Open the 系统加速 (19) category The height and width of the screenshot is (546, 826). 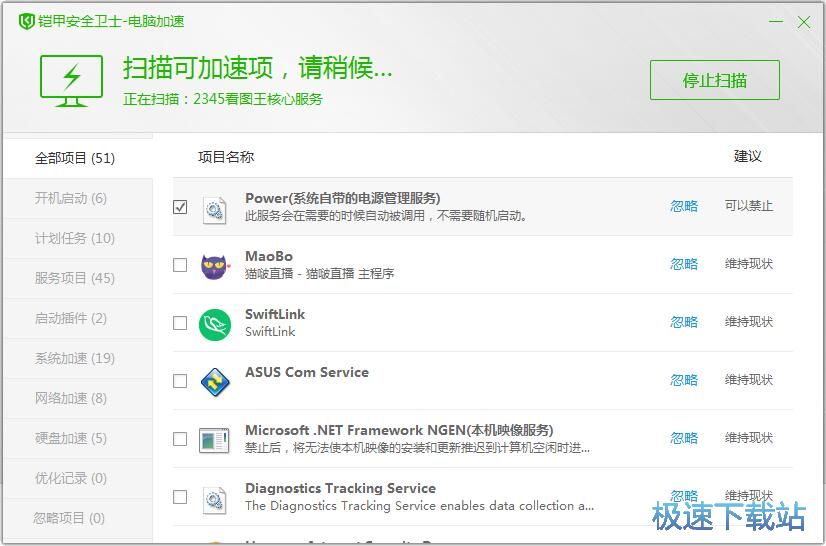(x=78, y=358)
